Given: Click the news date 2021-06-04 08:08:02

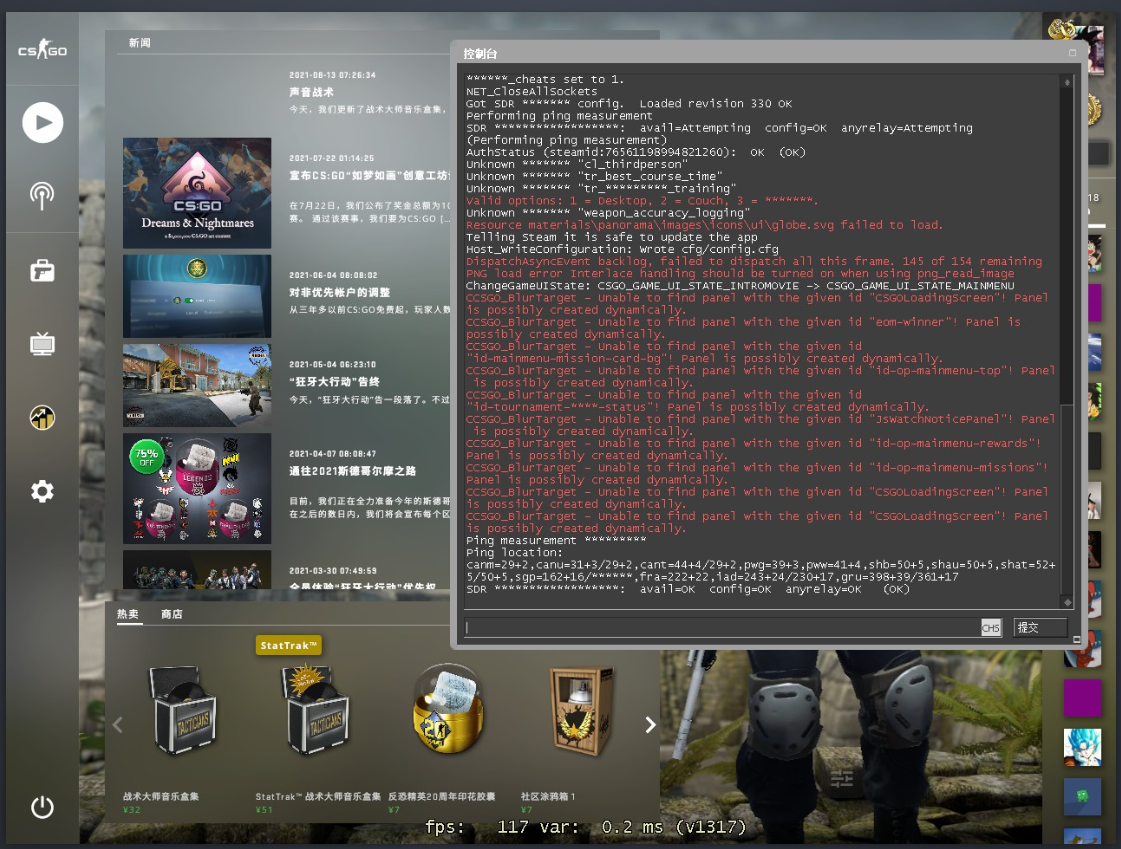Looking at the screenshot, I should [333, 275].
